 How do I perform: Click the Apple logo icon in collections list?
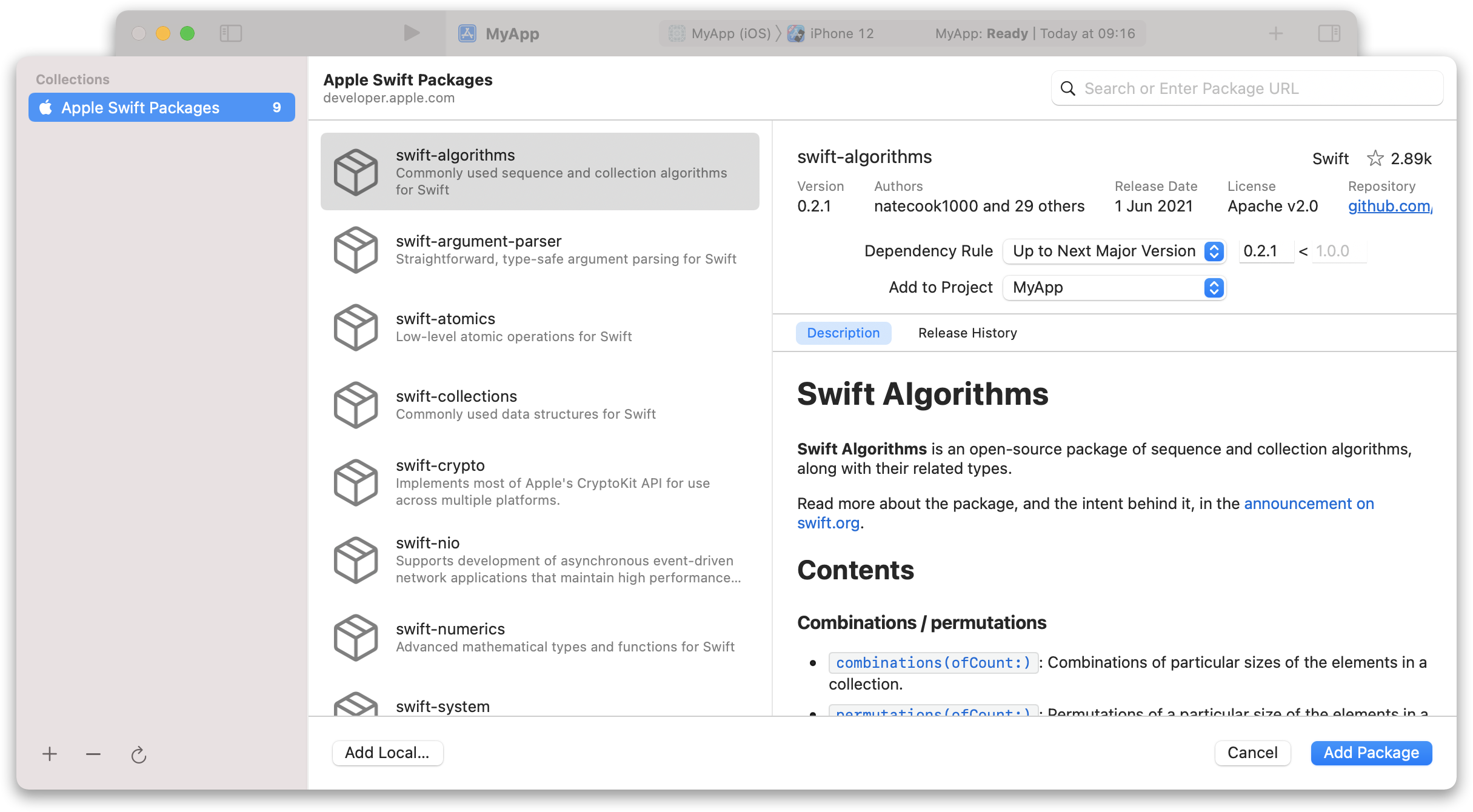(45, 107)
